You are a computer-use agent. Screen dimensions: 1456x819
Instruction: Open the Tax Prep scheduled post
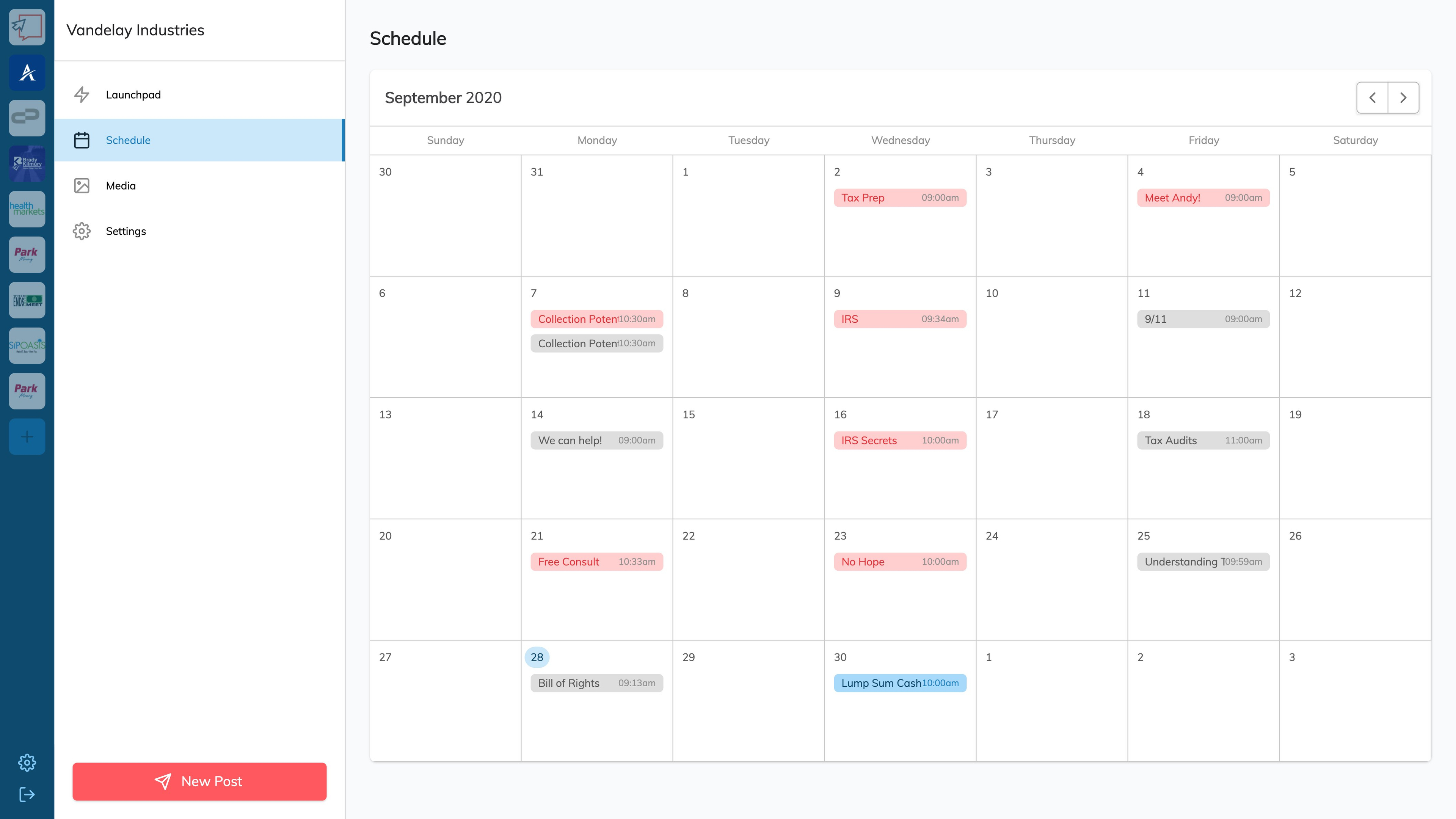900,198
